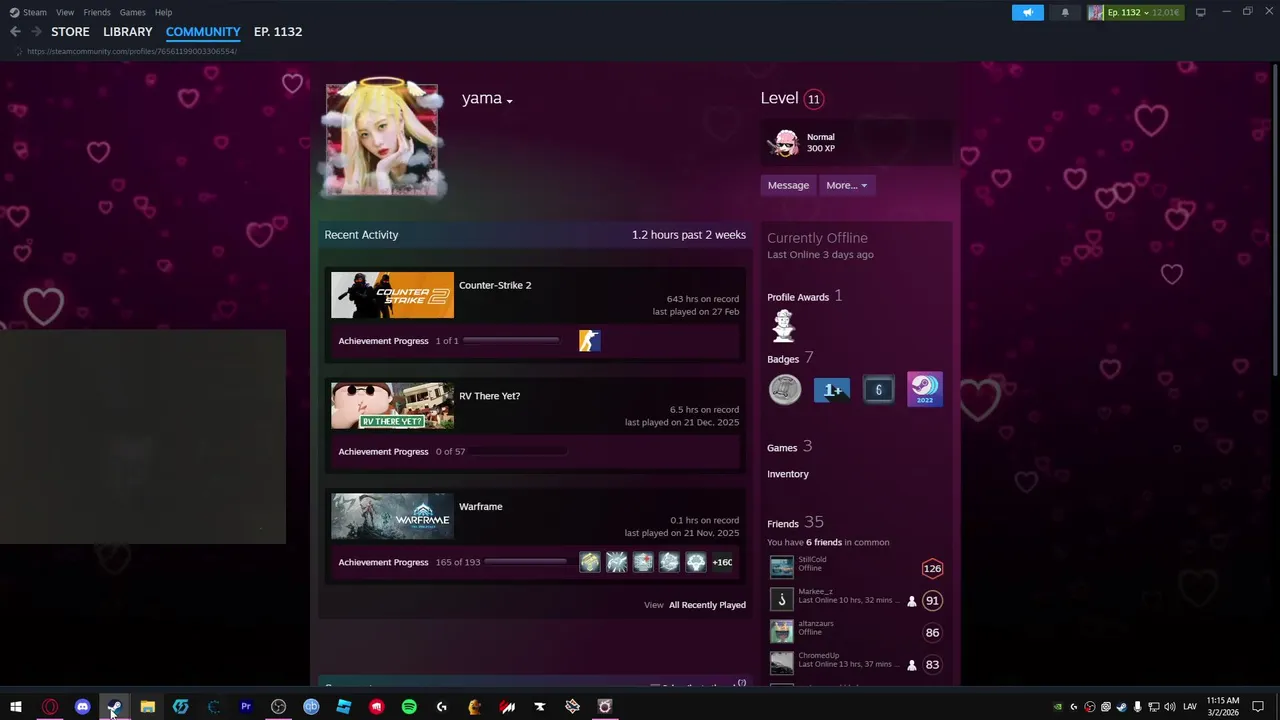The image size is (1280, 720).
Task: Open the notifications bell
Action: tap(1065, 12)
